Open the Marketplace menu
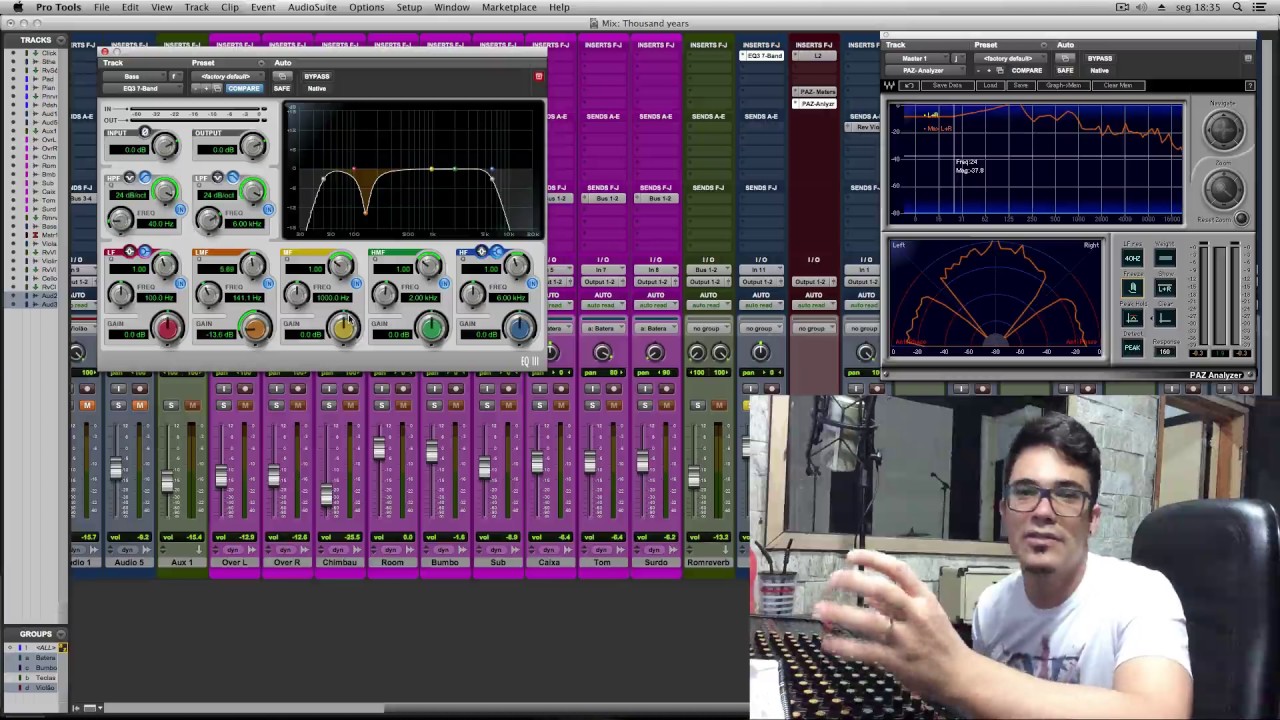 pos(509,7)
